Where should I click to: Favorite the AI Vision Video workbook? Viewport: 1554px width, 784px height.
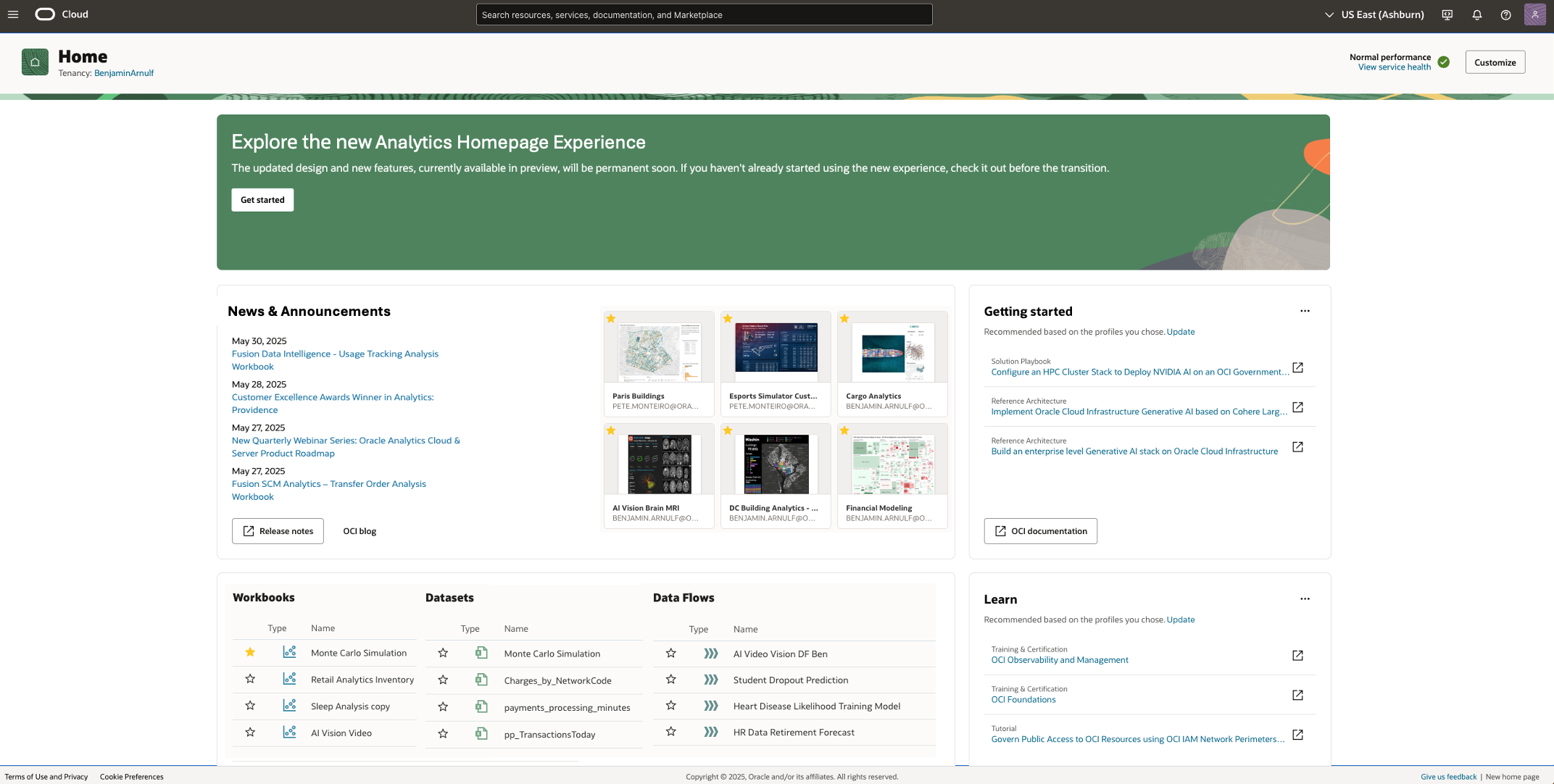click(x=250, y=733)
